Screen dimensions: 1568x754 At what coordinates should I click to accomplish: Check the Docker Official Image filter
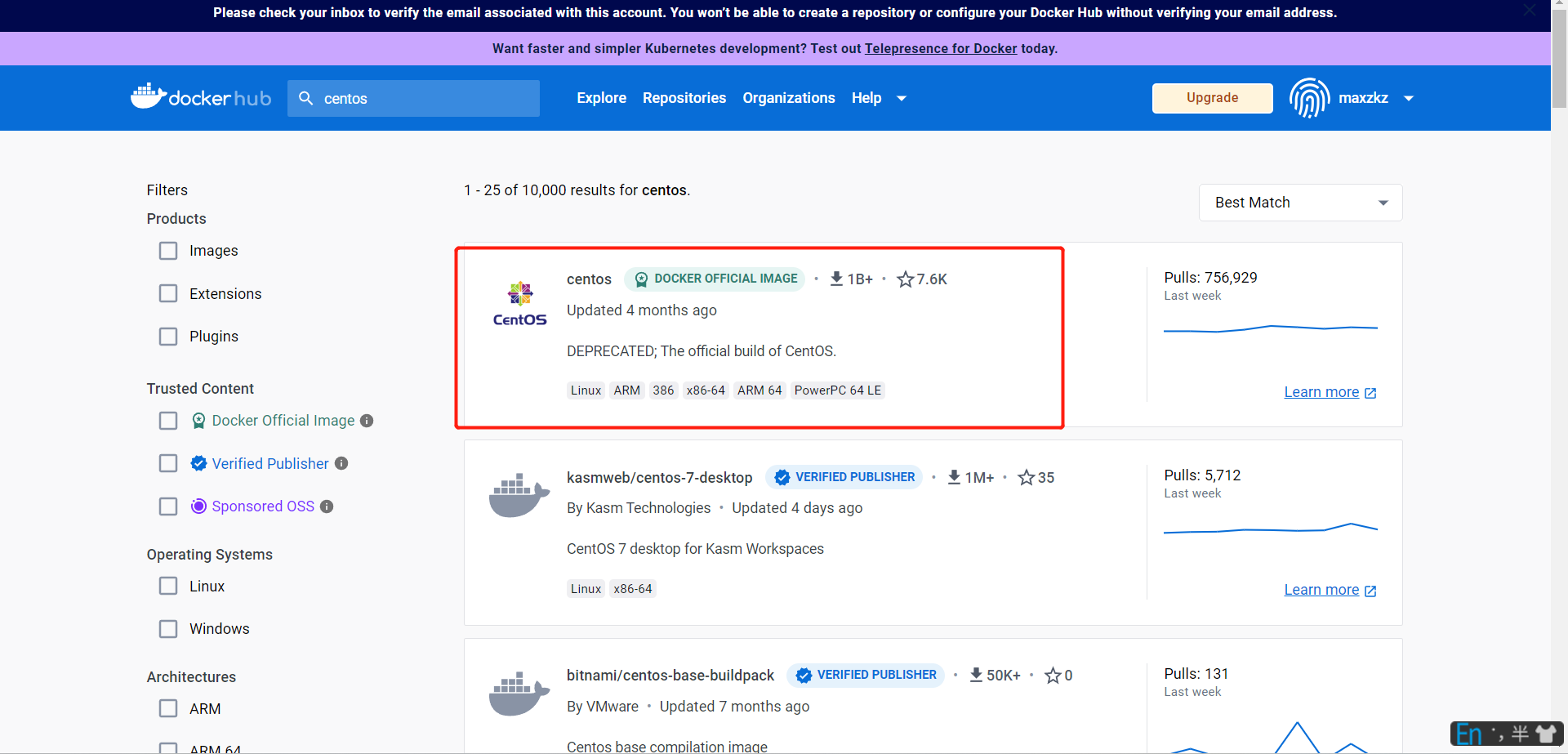point(168,421)
